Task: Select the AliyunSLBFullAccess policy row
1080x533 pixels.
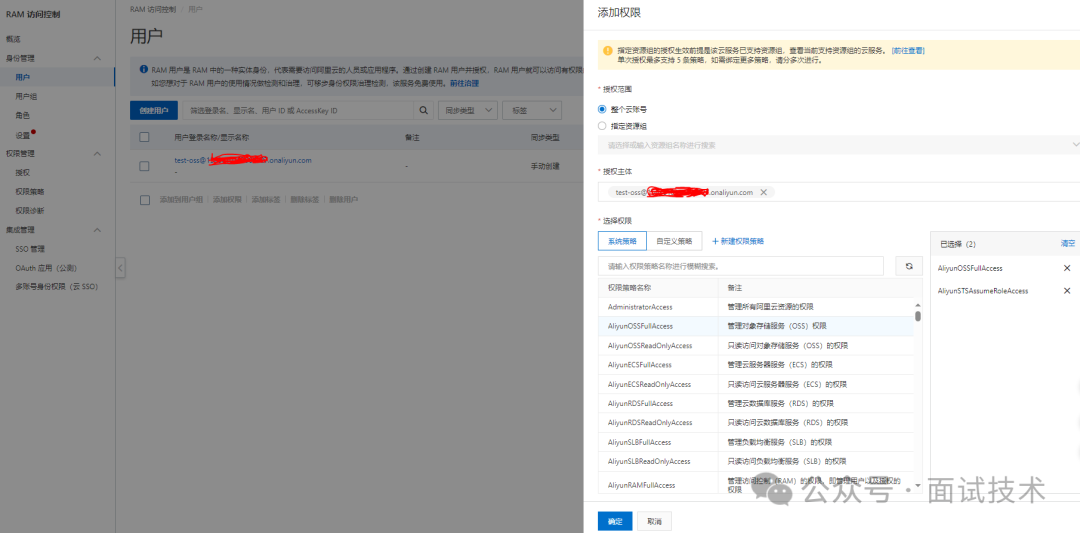Action: [756, 441]
